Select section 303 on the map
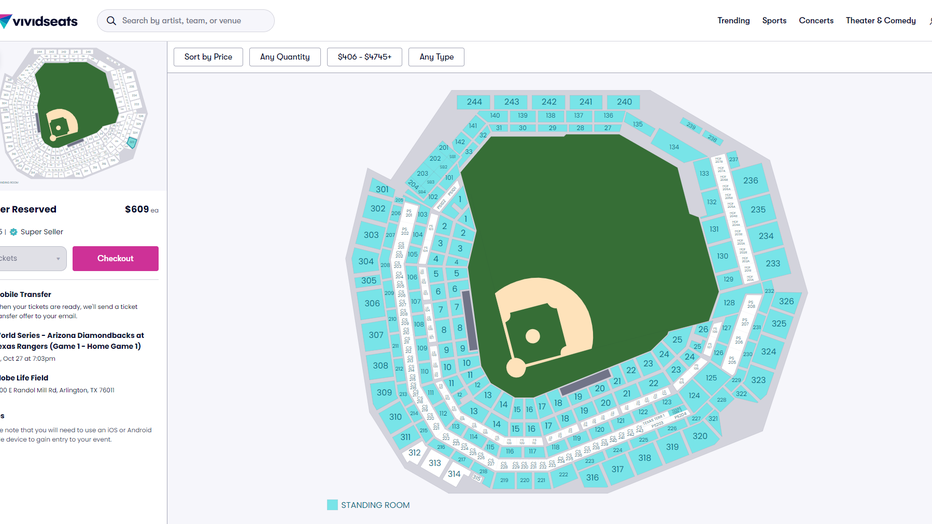Screen dimensions: 932x524 click(371, 235)
